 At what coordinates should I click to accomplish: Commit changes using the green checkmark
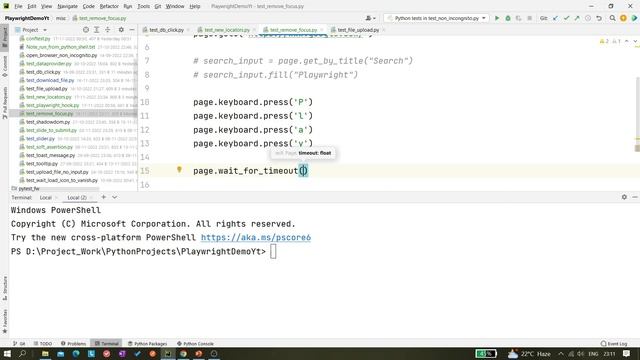(566, 18)
